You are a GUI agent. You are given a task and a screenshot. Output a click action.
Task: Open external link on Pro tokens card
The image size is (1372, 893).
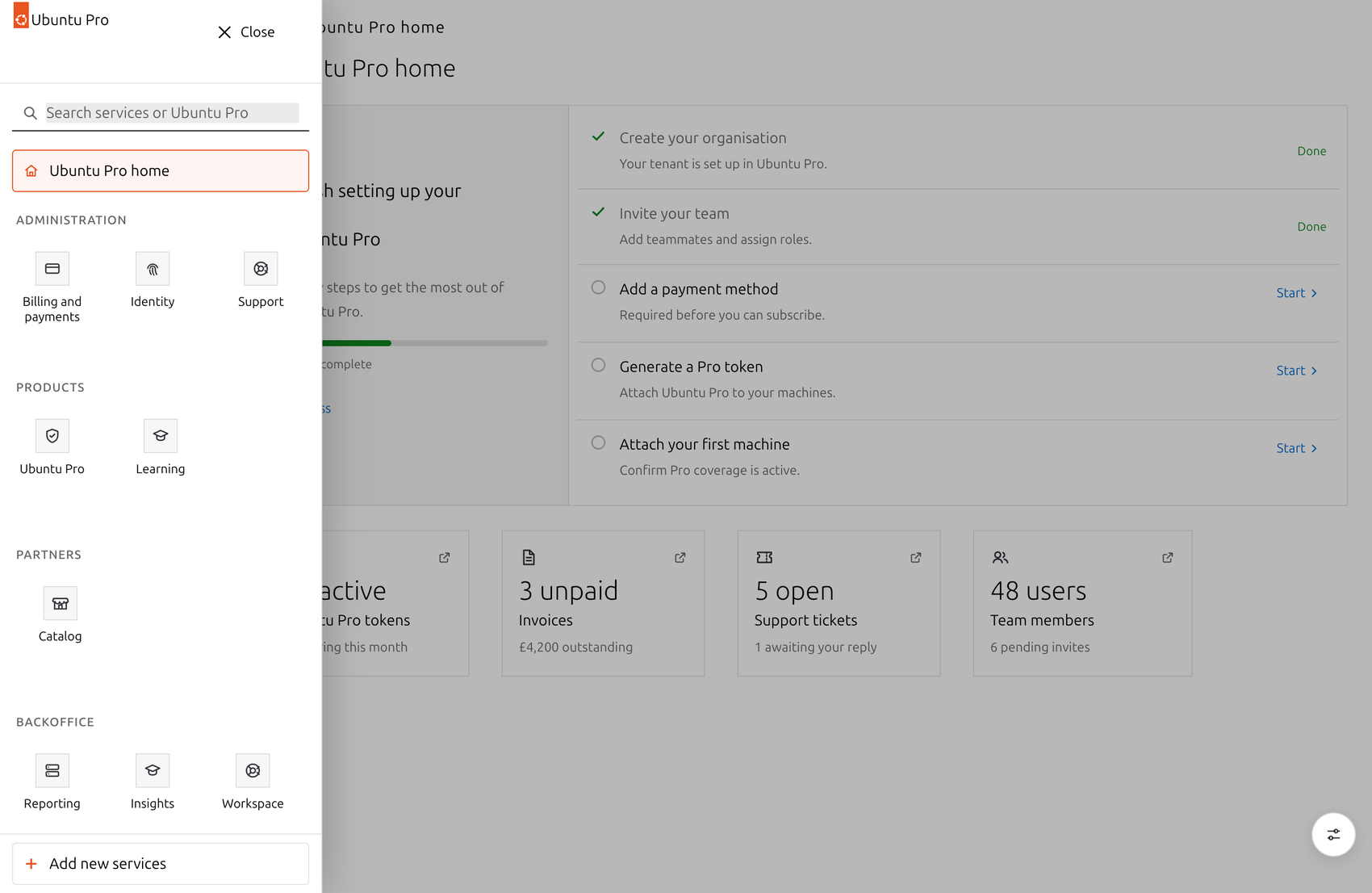445,557
